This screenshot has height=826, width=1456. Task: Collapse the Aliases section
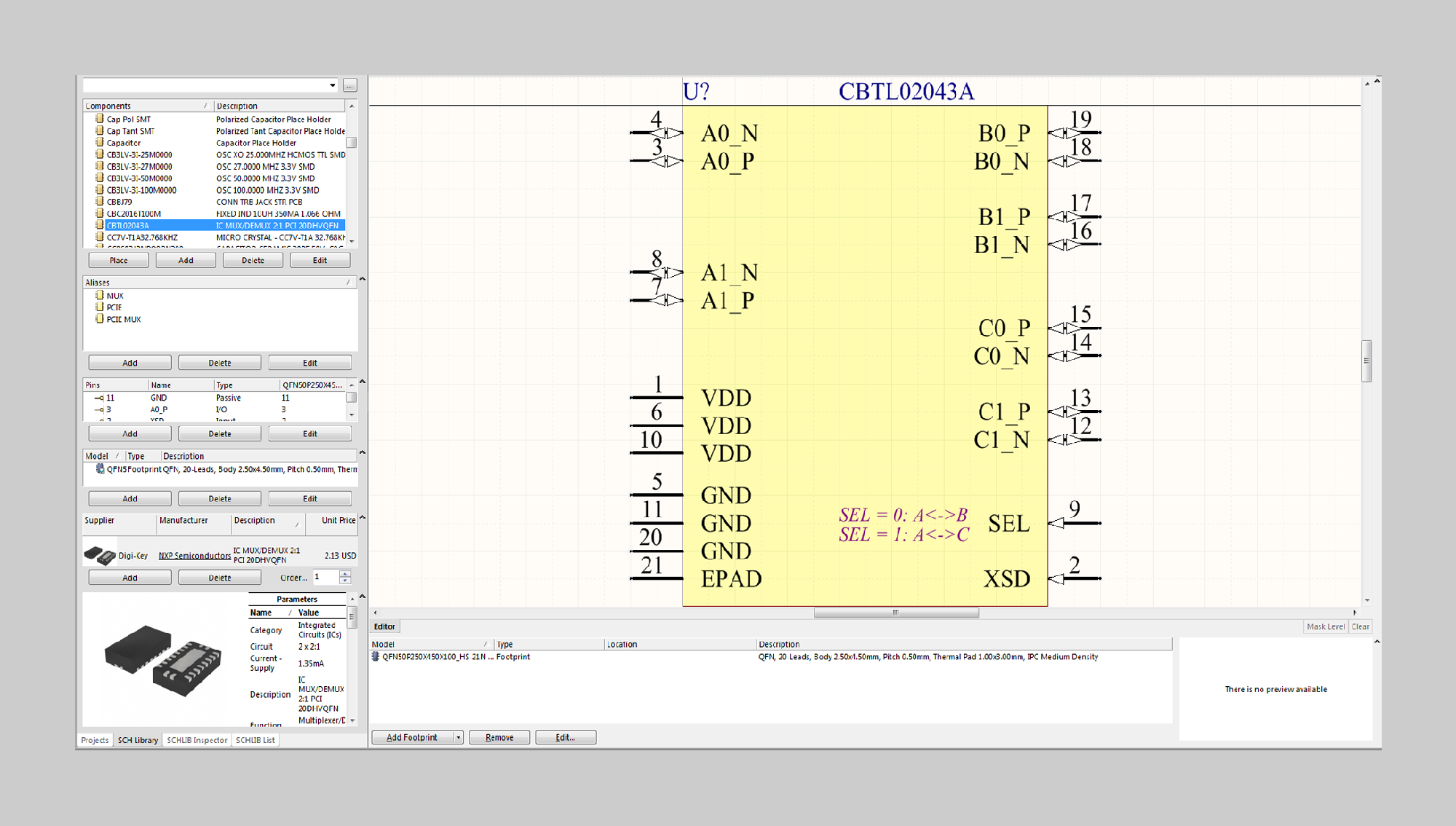coord(363,279)
